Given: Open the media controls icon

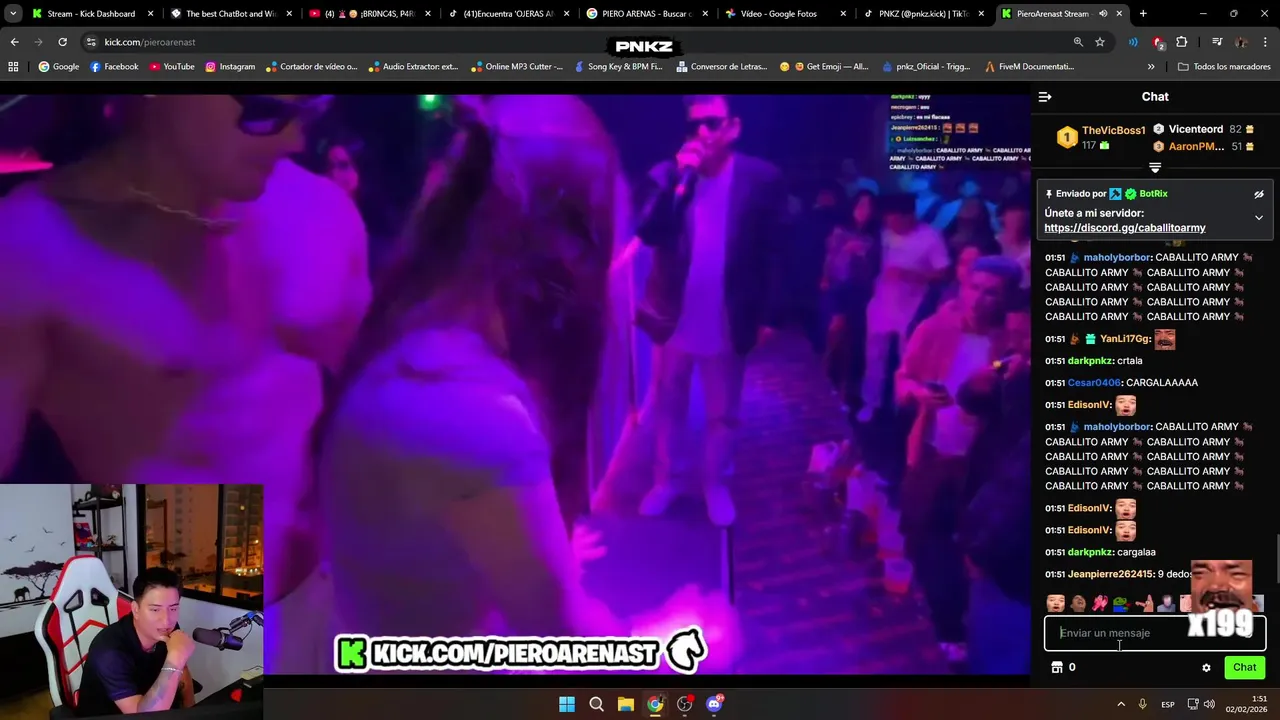Looking at the screenshot, I should (1217, 42).
